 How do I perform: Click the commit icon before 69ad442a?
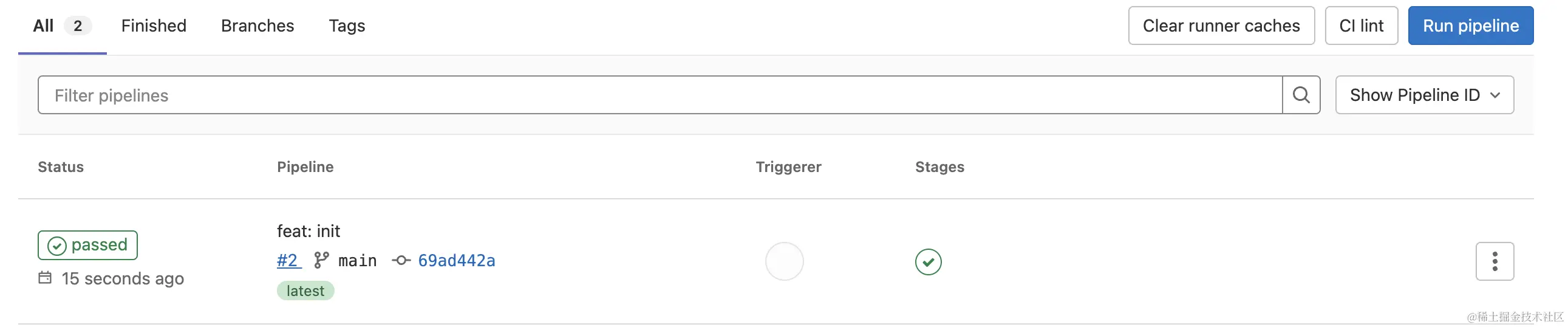pos(401,261)
